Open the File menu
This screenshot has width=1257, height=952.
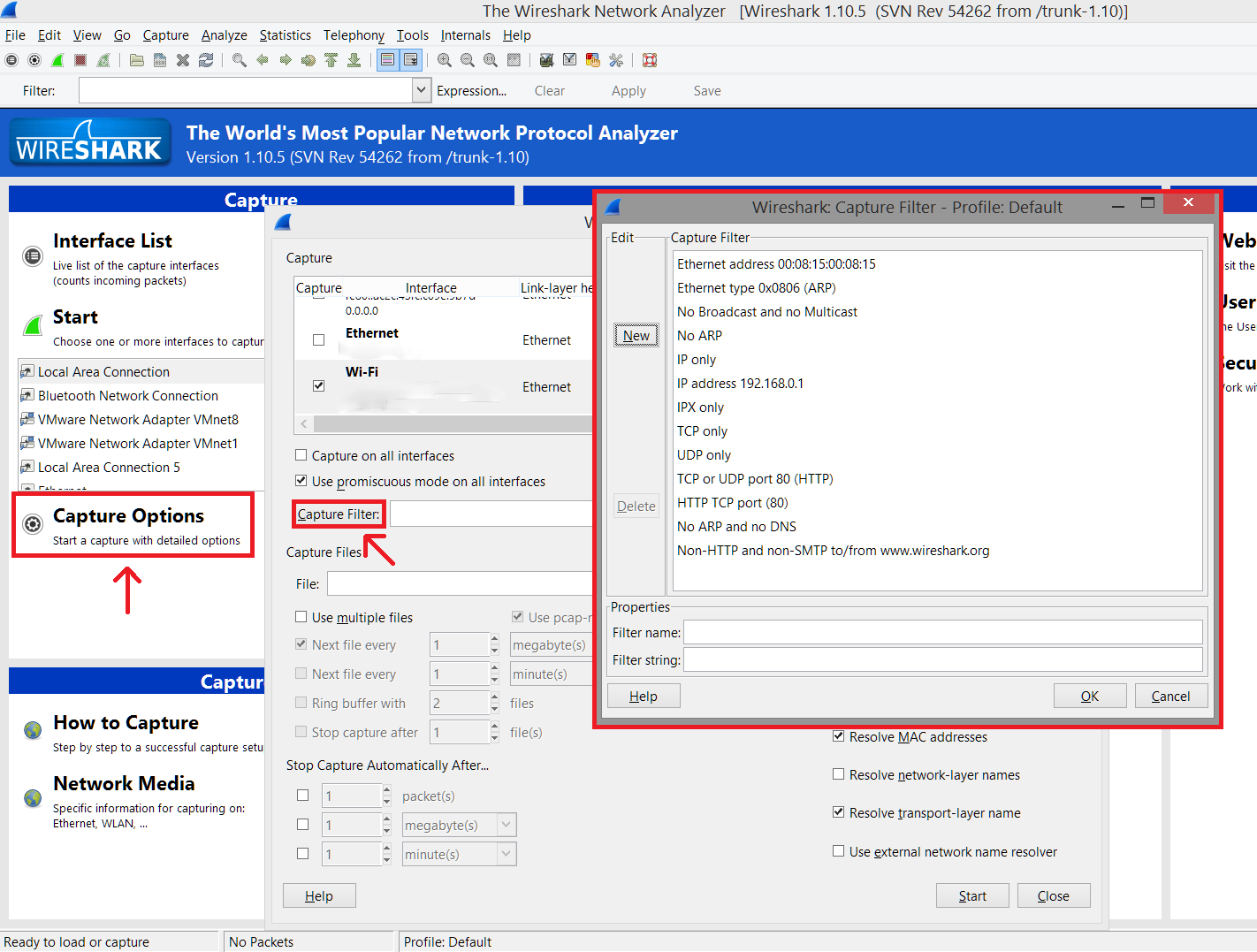click(x=15, y=35)
